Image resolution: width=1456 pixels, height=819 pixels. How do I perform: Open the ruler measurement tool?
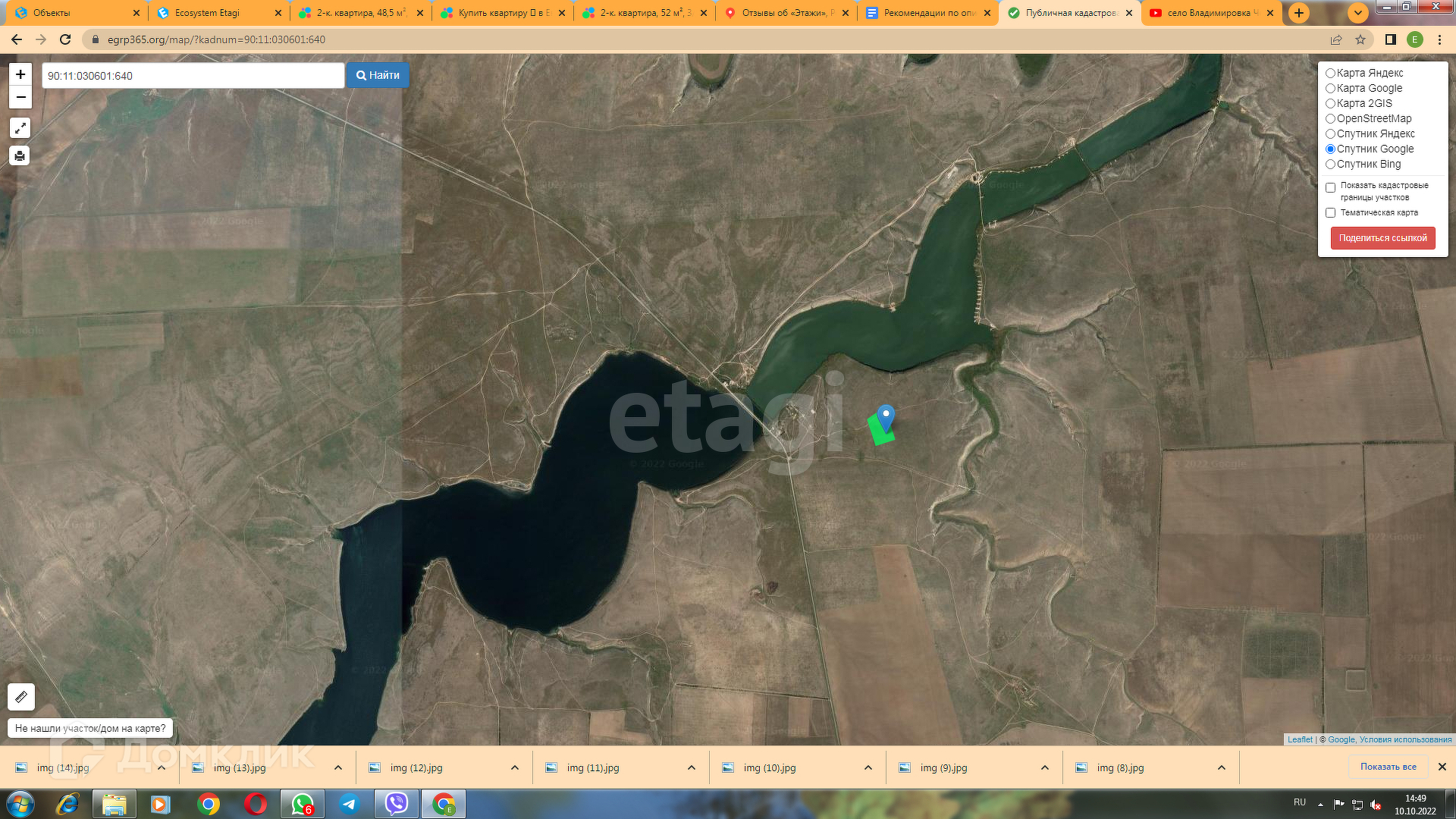coord(21,696)
